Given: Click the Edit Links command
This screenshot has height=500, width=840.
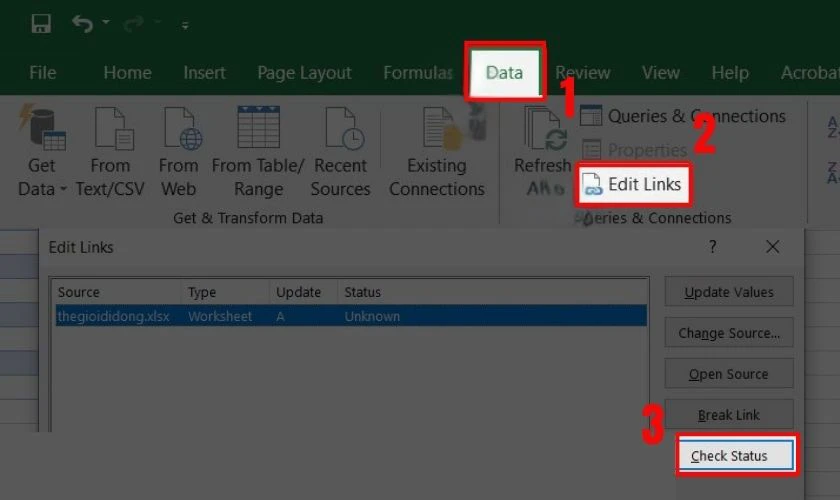Looking at the screenshot, I should click(633, 184).
